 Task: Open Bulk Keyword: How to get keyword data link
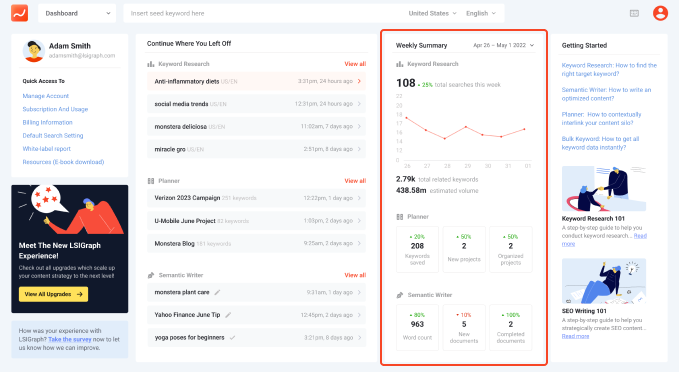600,143
